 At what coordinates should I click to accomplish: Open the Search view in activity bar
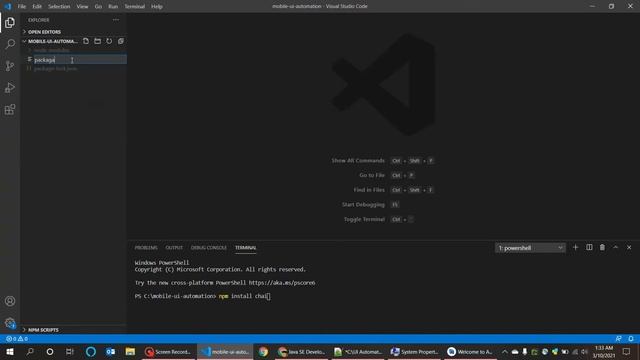pyautogui.click(x=10, y=44)
